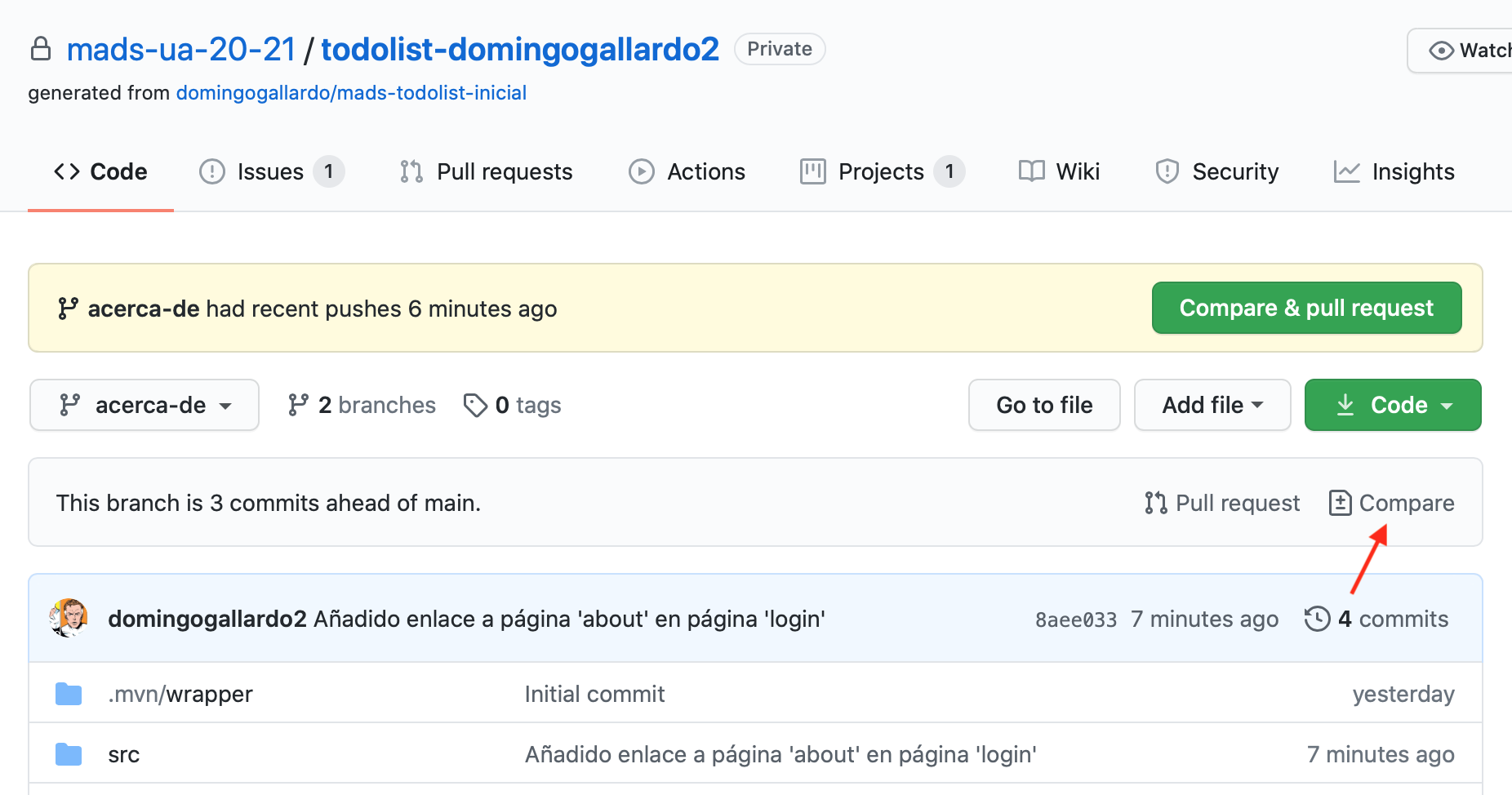Click the branch icon in recent pushes banner

pos(68,309)
